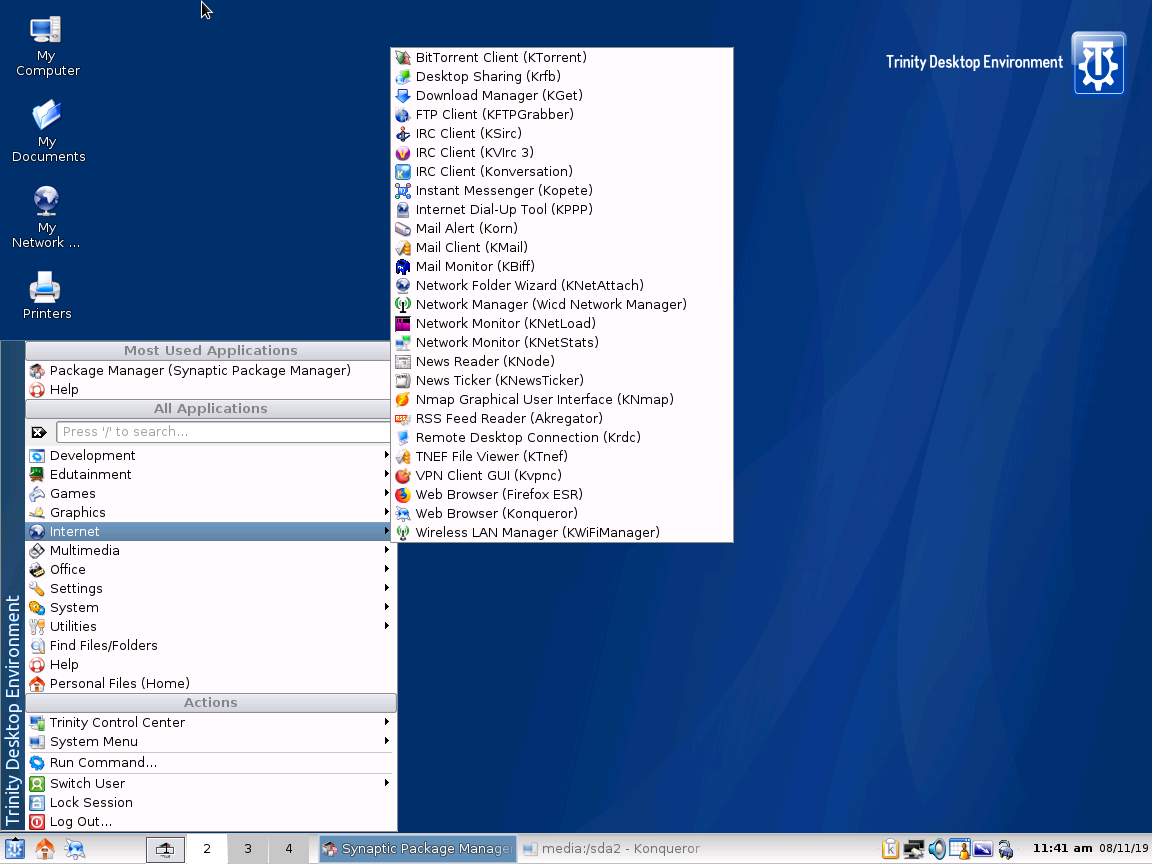The image size is (1152, 864).
Task: Switch to virtual desktop 2 in pager
Action: pos(207,849)
